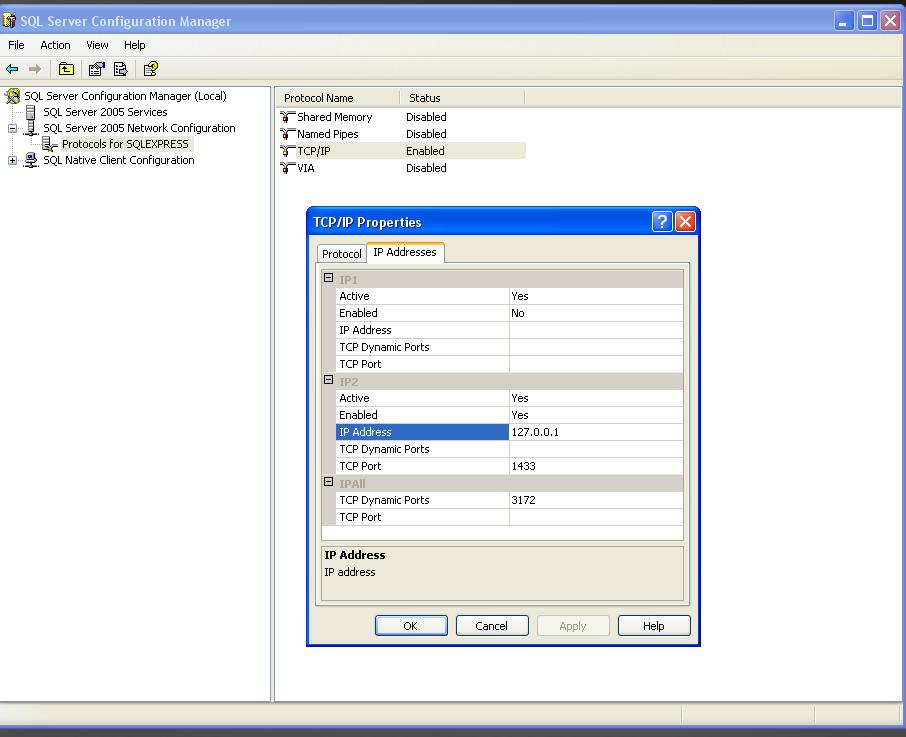This screenshot has width=906, height=737.
Task: Select SQL Server 2005 Services in the tree
Action: tap(105, 112)
